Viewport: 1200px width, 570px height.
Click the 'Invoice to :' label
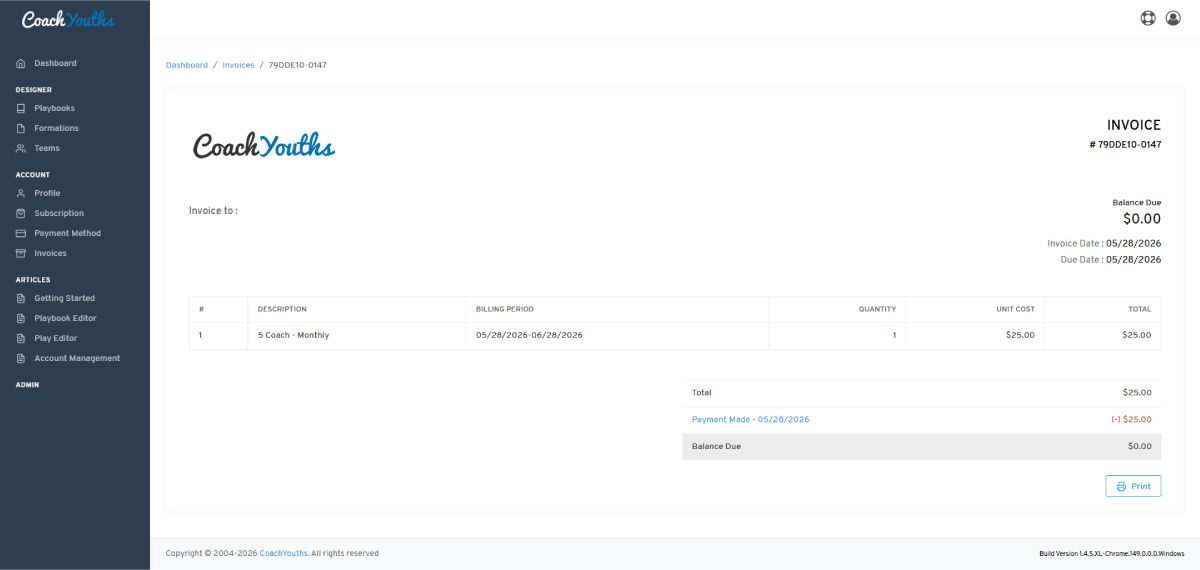(x=213, y=211)
